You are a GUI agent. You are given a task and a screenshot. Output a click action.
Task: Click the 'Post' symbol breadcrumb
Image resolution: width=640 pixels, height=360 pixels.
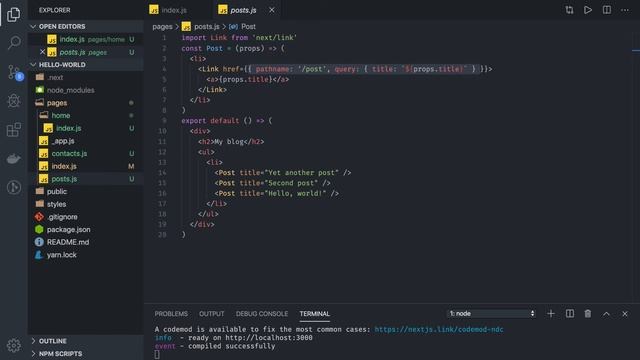[x=242, y=27]
